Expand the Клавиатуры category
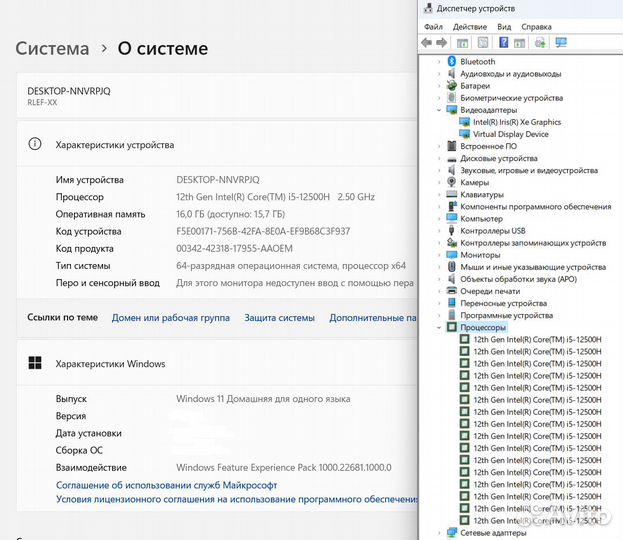The image size is (623, 540). 439,195
